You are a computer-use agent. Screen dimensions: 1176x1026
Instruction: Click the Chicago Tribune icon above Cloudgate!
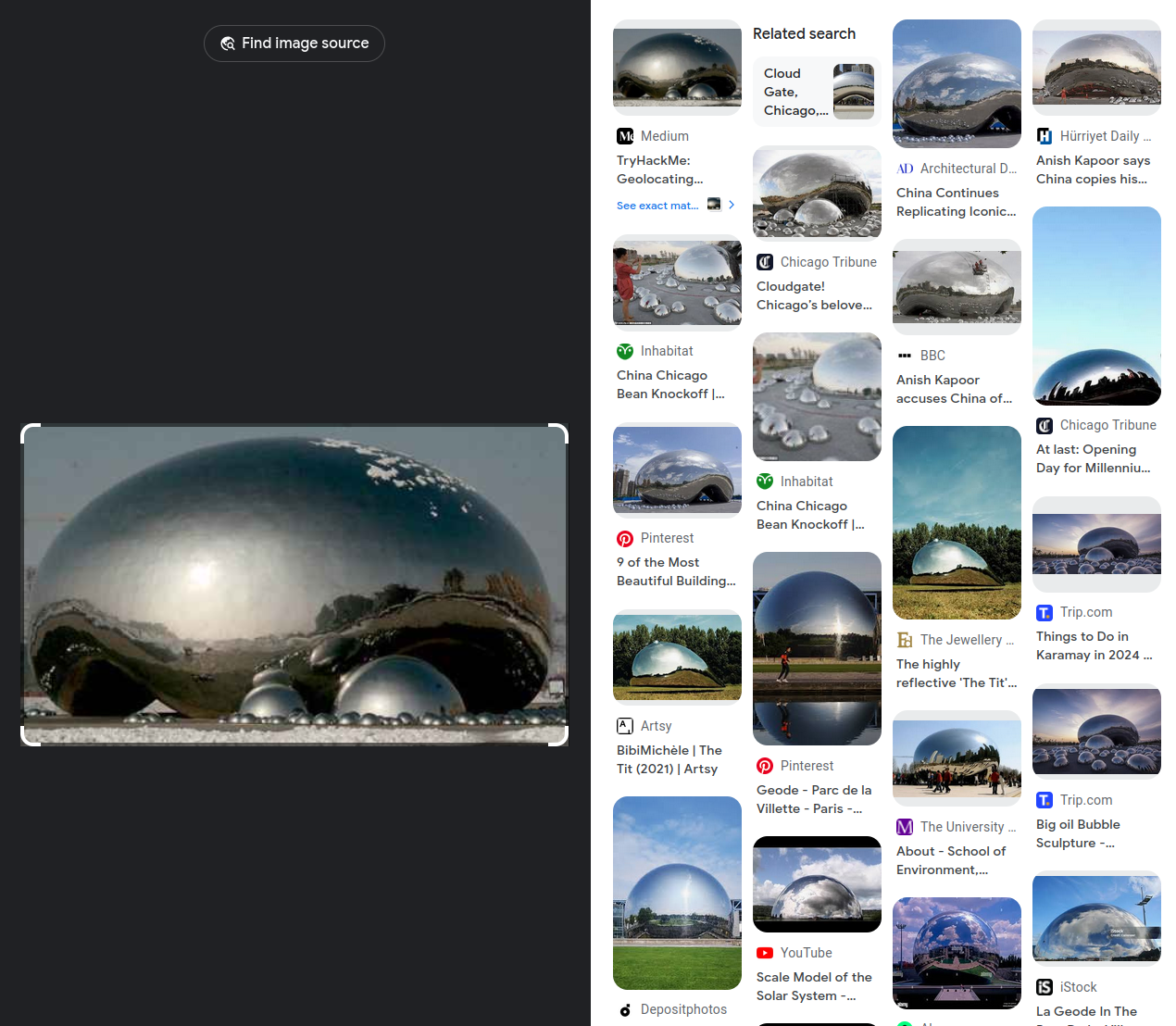tap(765, 262)
